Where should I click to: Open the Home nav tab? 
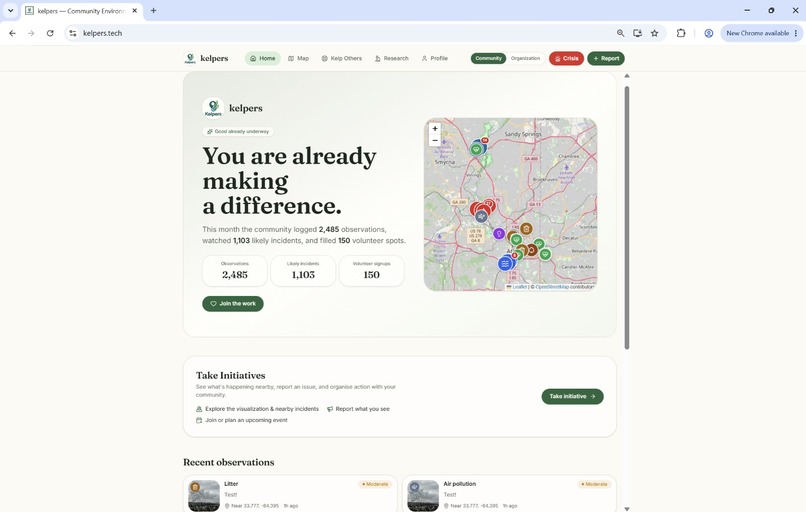tap(263, 59)
